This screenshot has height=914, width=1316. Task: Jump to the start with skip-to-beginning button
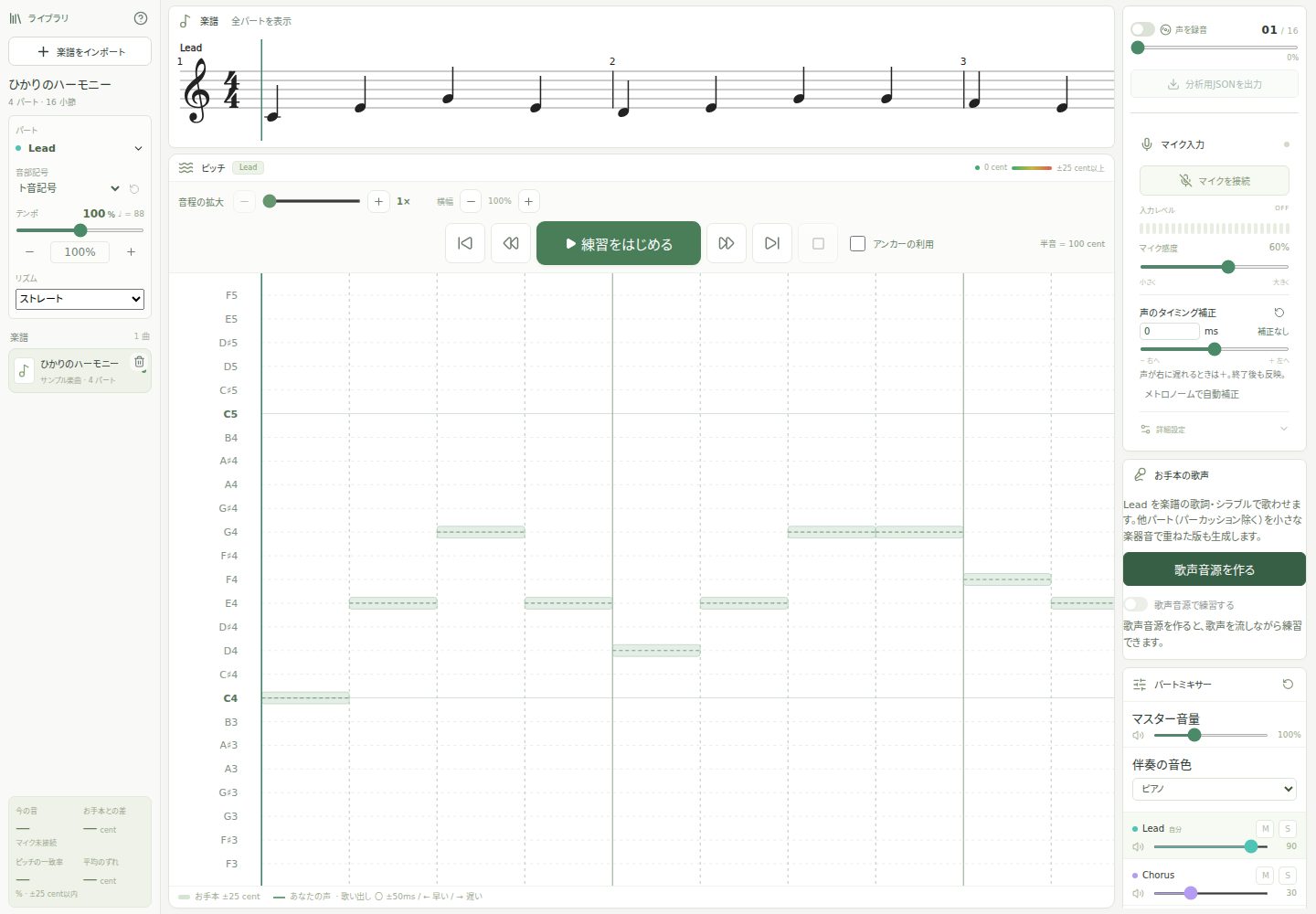tap(465, 243)
